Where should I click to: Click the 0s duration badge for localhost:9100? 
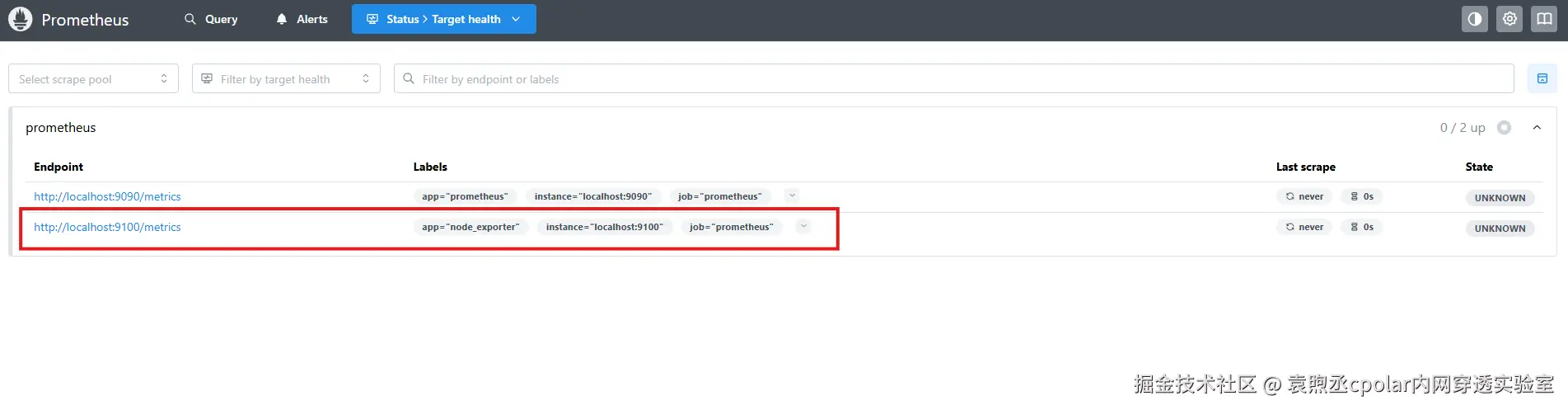point(1362,227)
